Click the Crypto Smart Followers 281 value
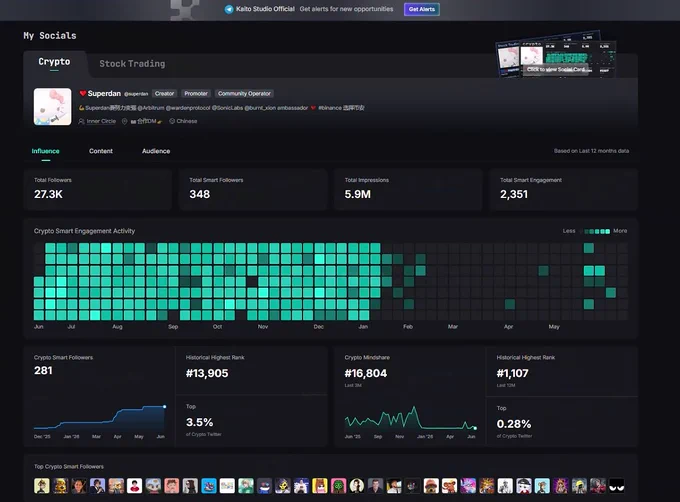The width and height of the screenshot is (680, 502). click(43, 371)
